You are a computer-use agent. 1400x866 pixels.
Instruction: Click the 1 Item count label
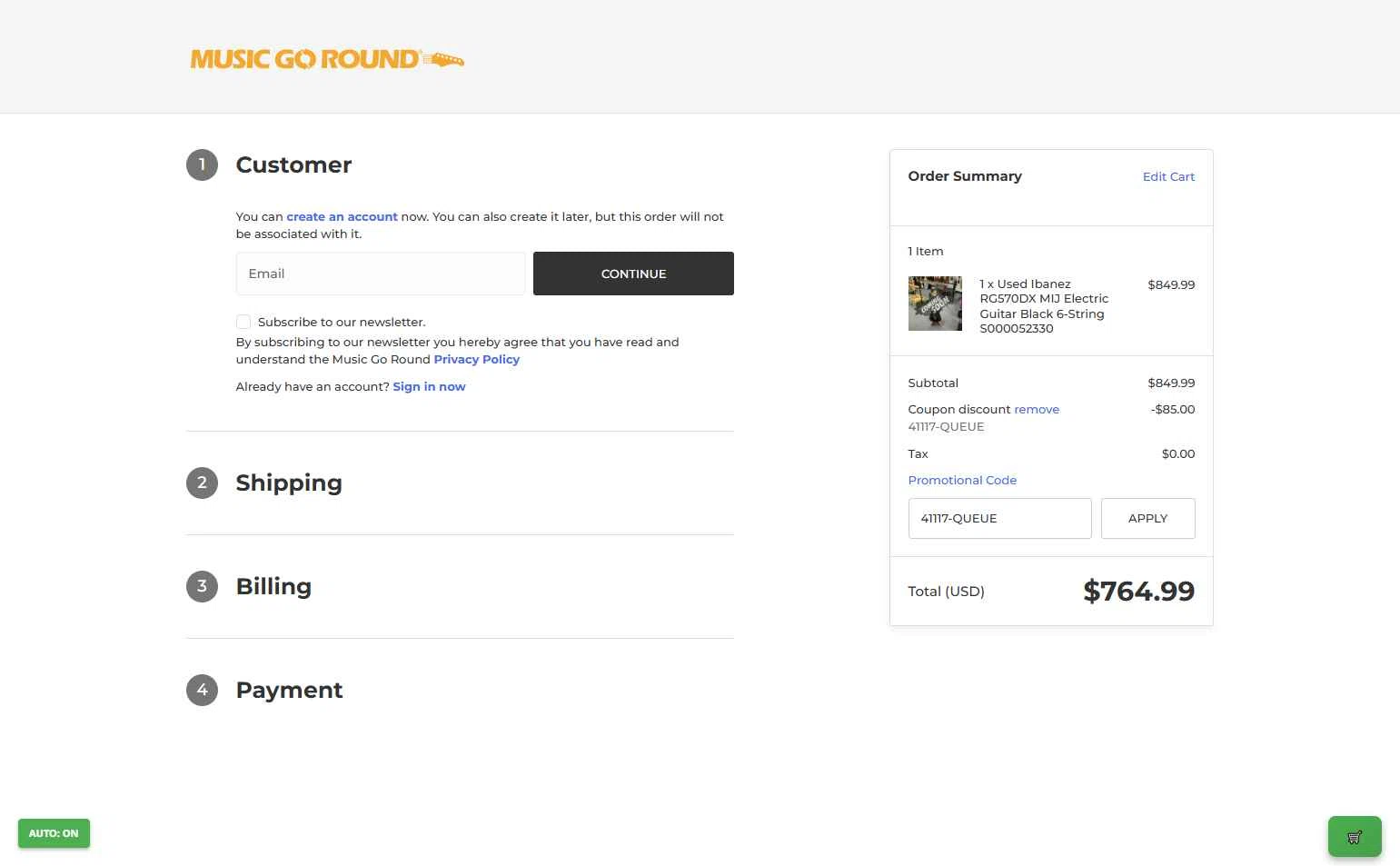point(925,251)
